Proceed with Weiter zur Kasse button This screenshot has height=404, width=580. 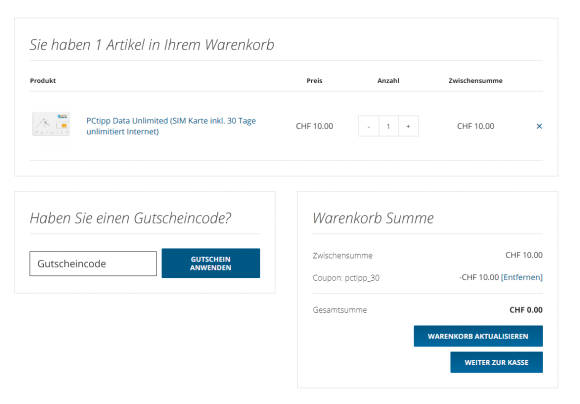497,362
